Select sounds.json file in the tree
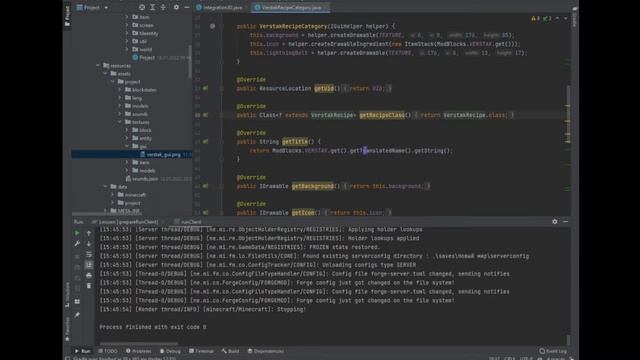Viewport: 640px width, 360px height. pyautogui.click(x=145, y=179)
